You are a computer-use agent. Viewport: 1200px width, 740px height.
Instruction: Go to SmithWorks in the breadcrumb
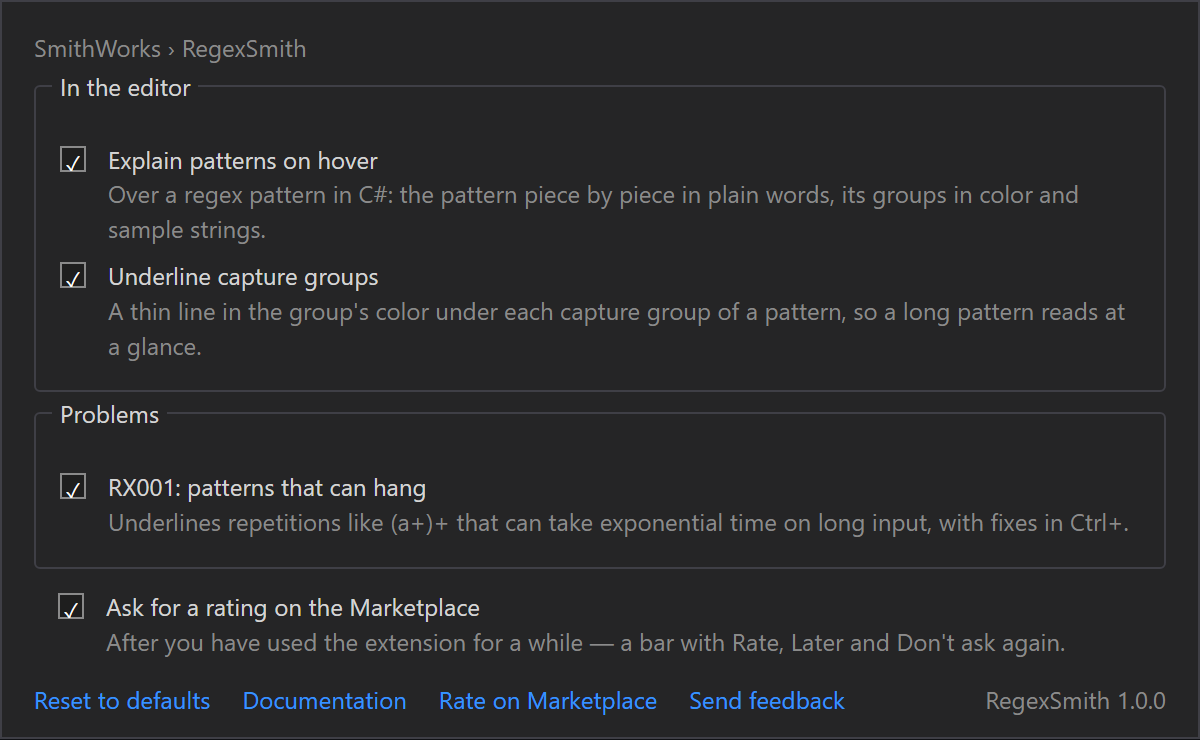[97, 49]
